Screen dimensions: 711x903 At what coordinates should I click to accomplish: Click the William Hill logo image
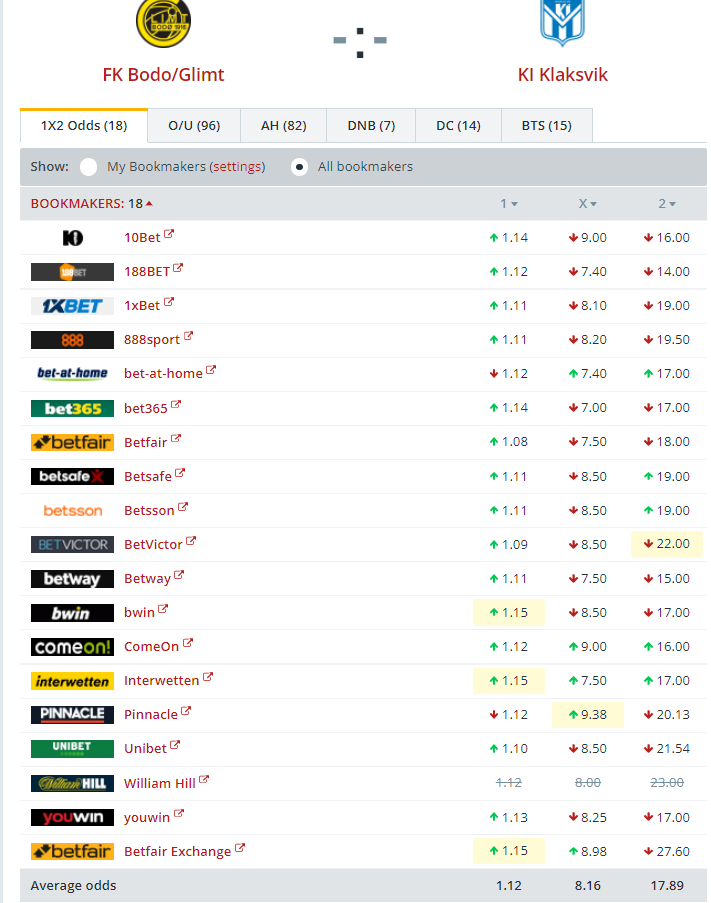point(73,783)
